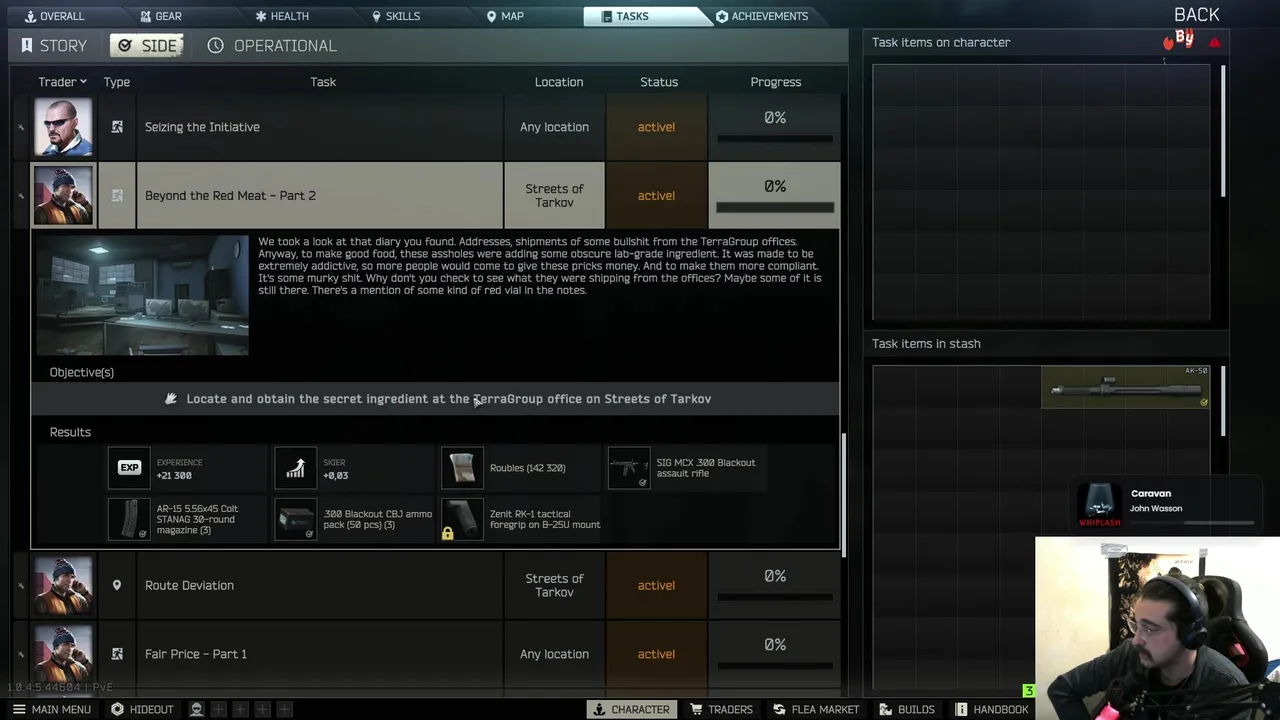The height and width of the screenshot is (720, 1280).
Task: Select the Locate and obtain secret ingredient objective
Action: click(435, 399)
